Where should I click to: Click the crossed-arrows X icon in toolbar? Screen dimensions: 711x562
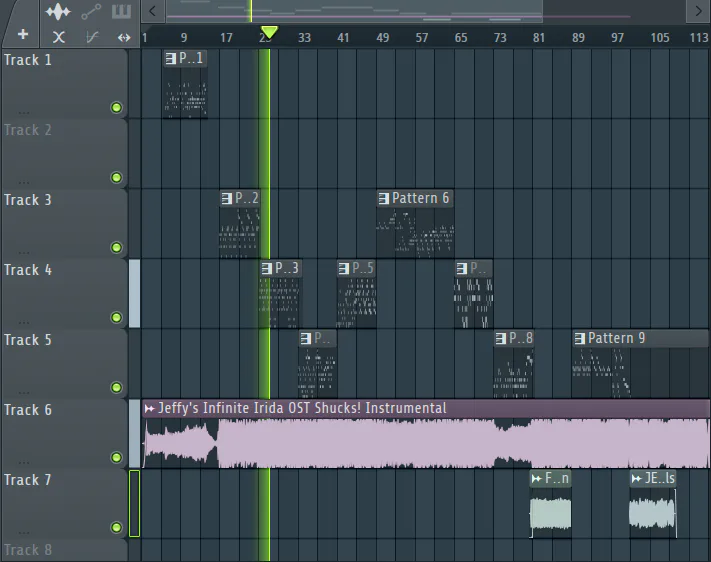58,37
